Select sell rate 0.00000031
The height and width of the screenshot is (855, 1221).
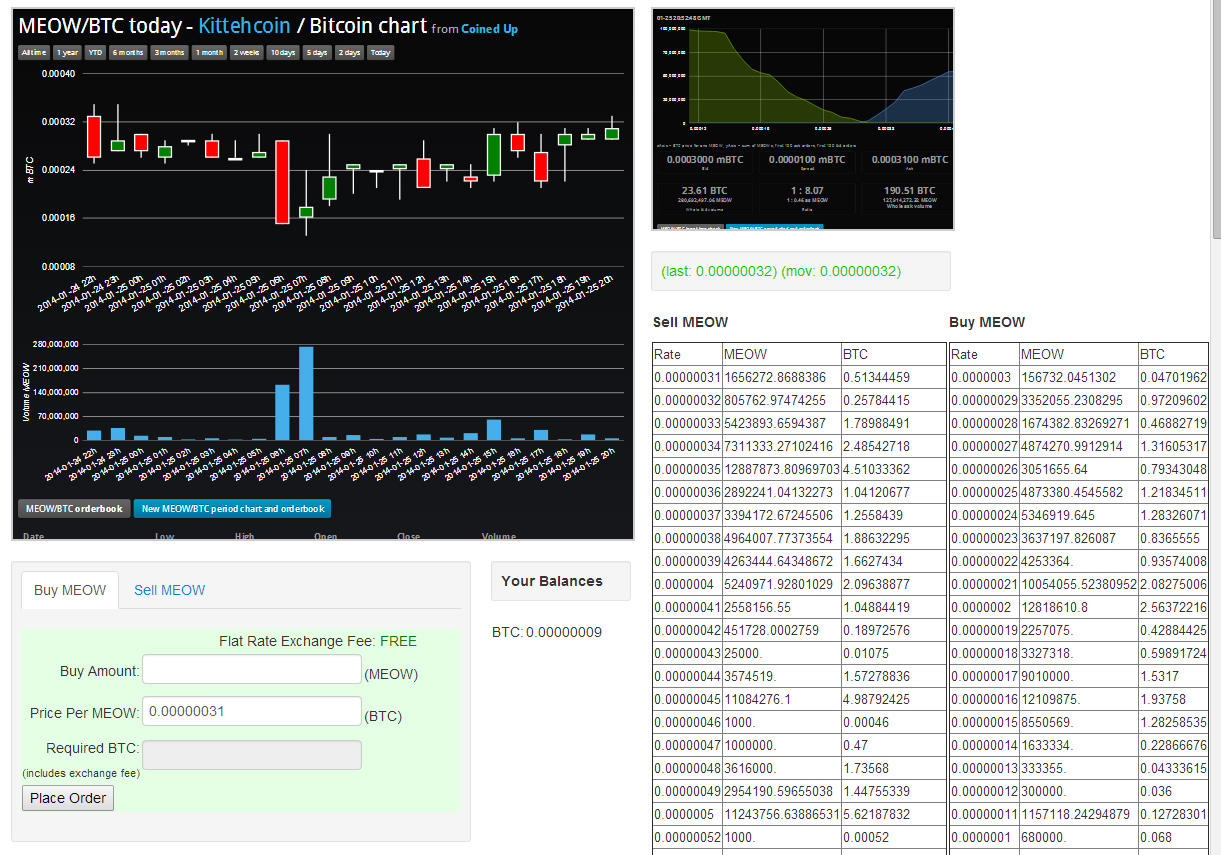click(x=687, y=377)
